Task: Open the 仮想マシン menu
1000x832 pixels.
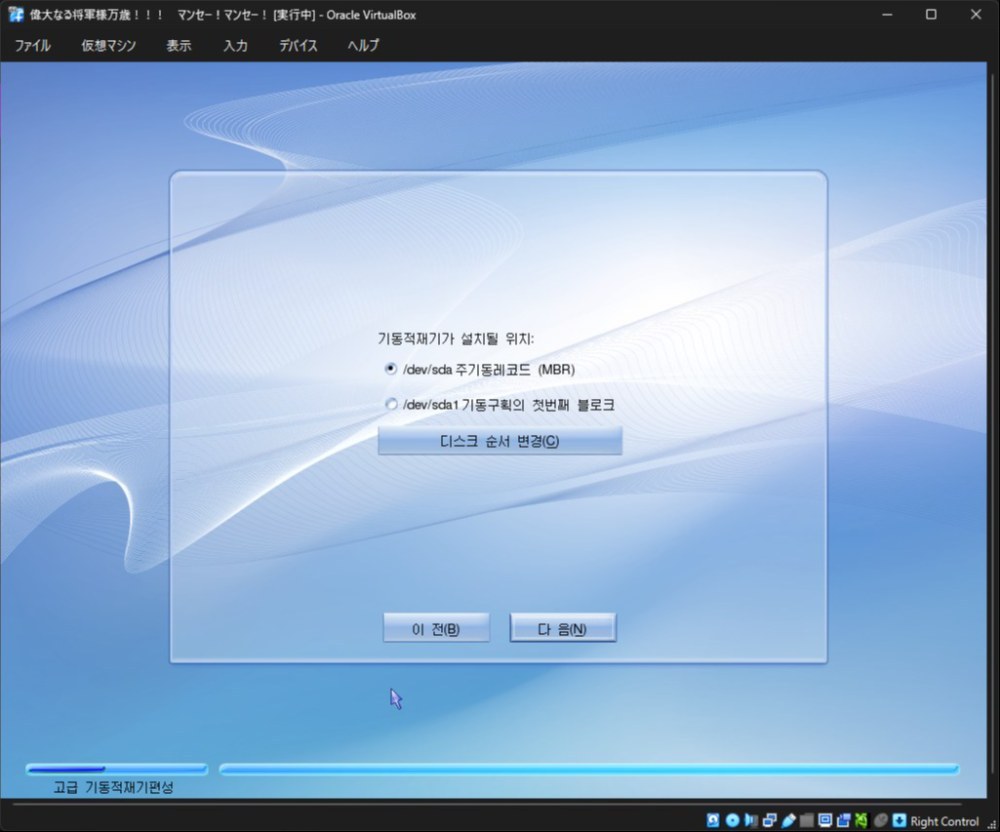Action: [x=108, y=45]
